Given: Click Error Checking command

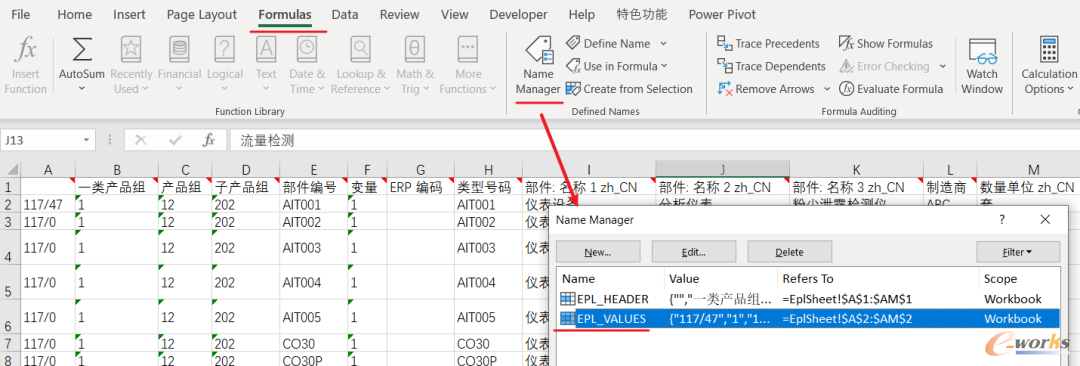Looking at the screenshot, I should [884, 66].
